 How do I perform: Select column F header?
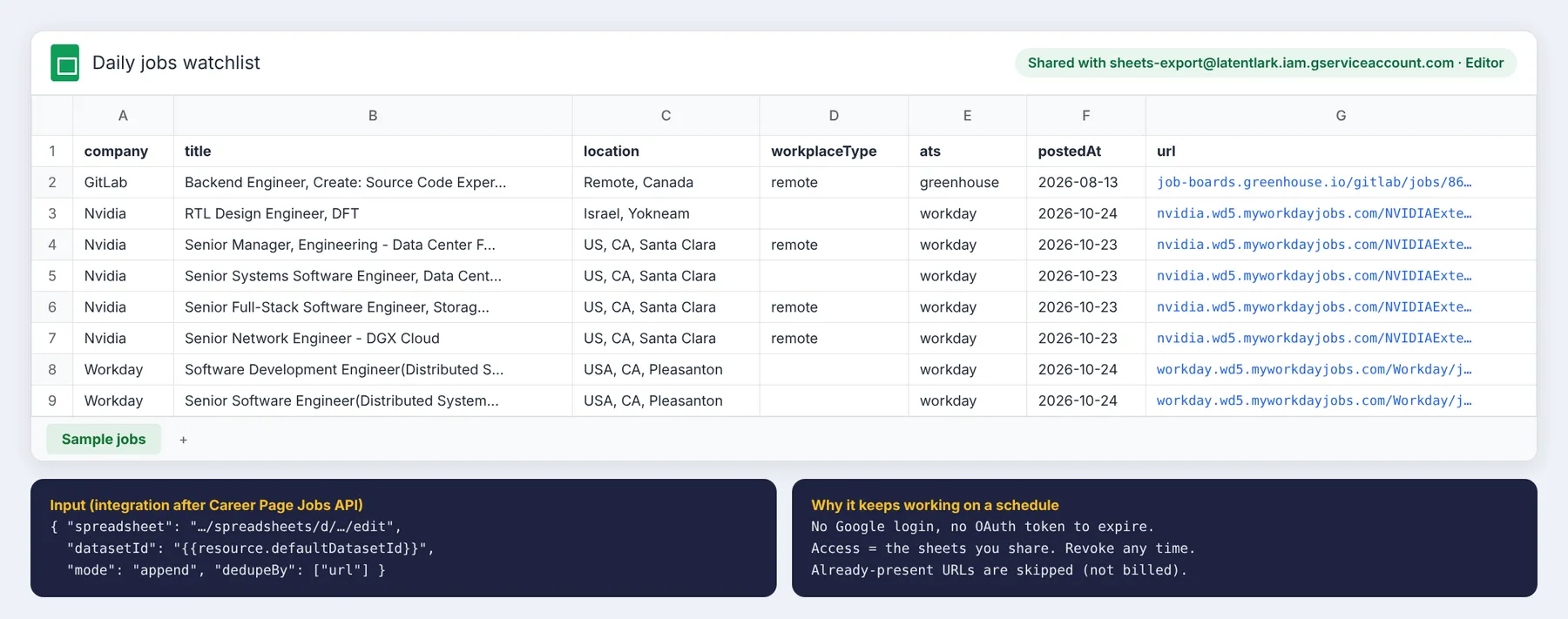point(1085,116)
